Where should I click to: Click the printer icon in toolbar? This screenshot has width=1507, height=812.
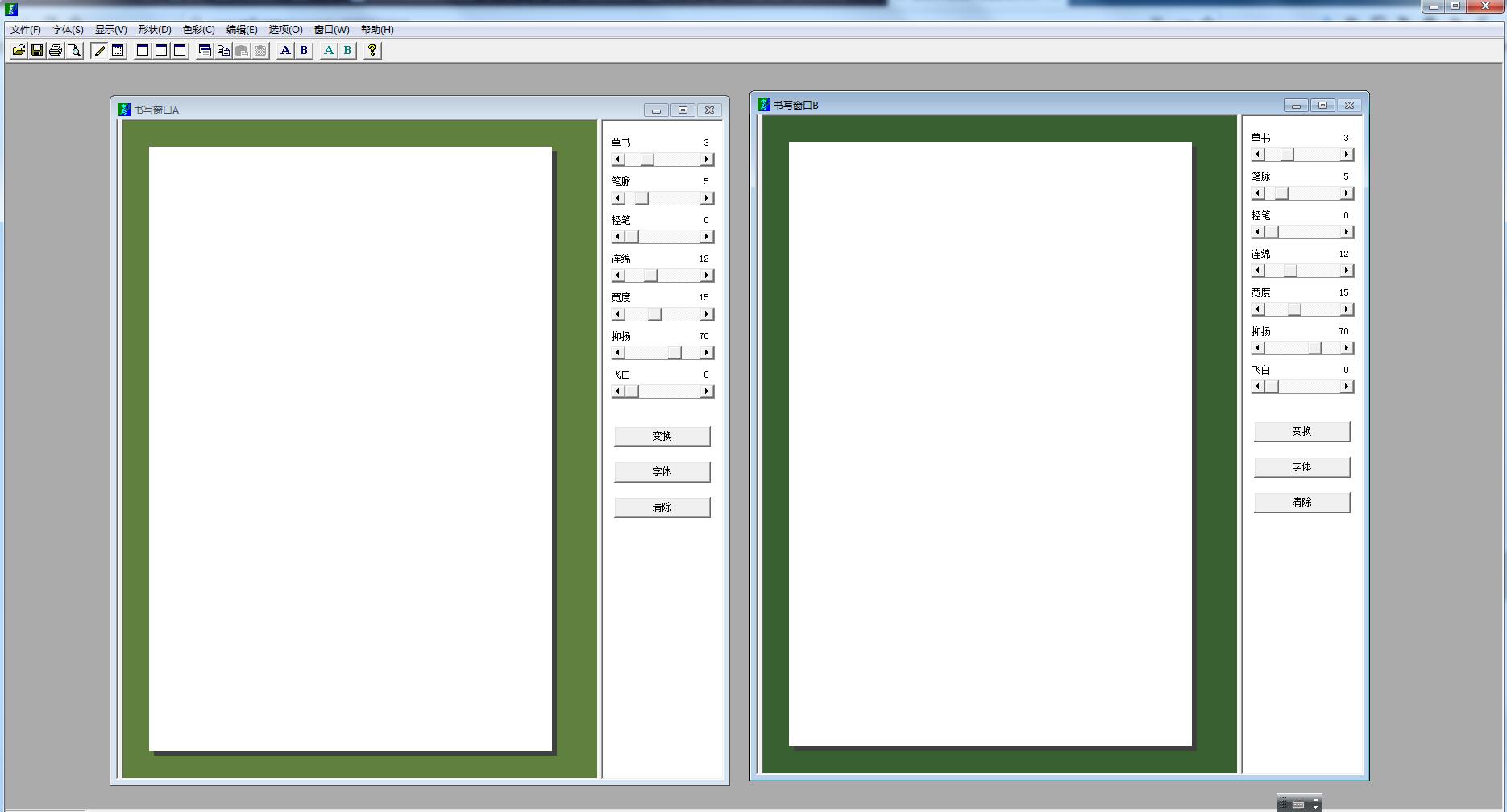[x=56, y=51]
